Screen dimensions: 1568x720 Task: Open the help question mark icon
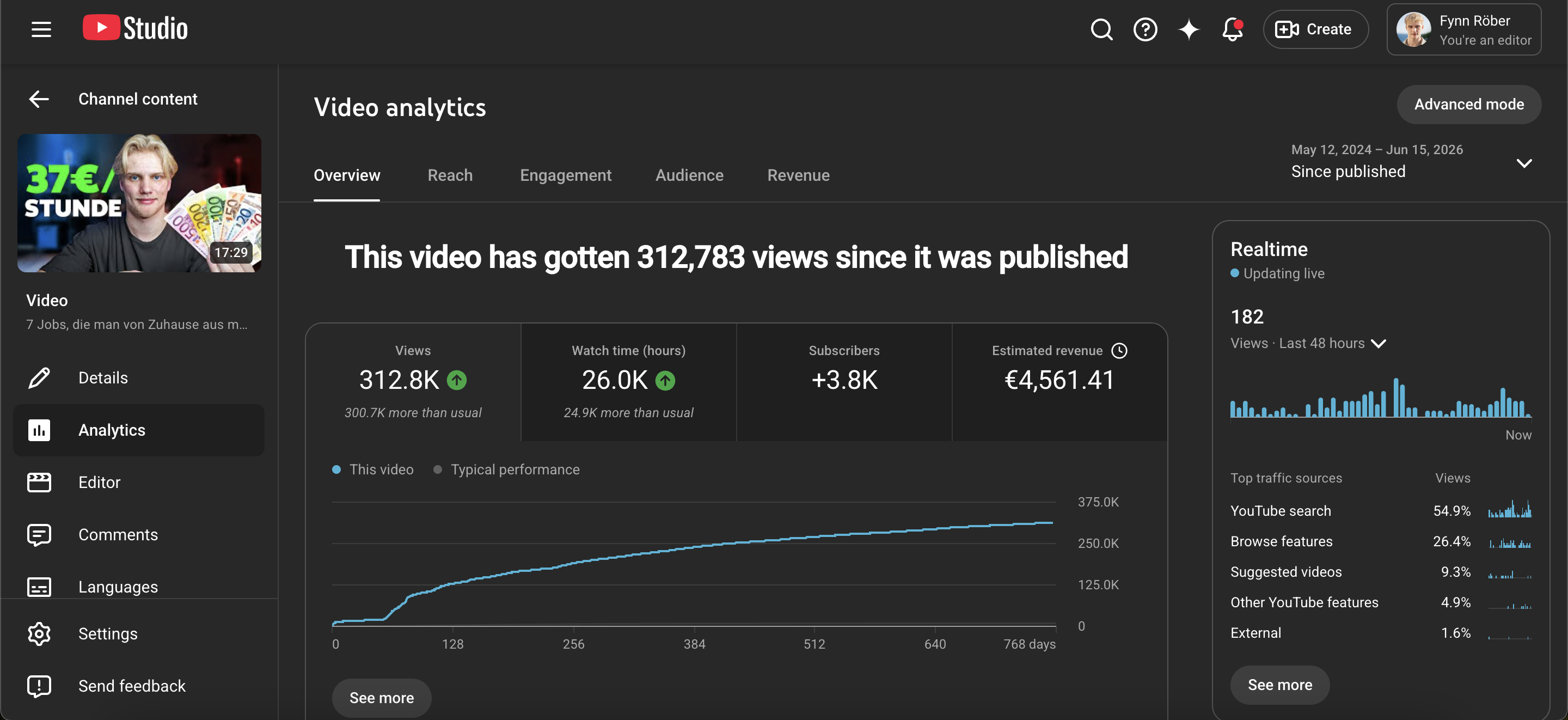pos(1145,29)
